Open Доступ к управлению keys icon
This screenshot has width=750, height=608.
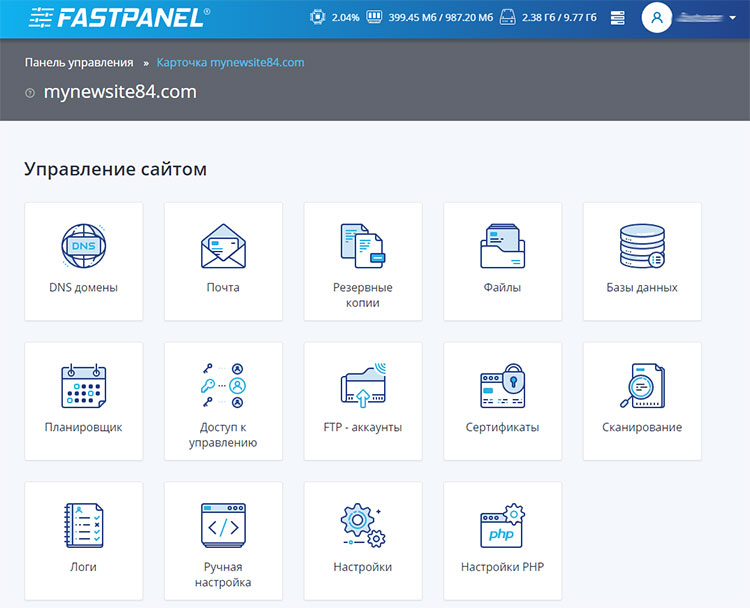click(223, 386)
